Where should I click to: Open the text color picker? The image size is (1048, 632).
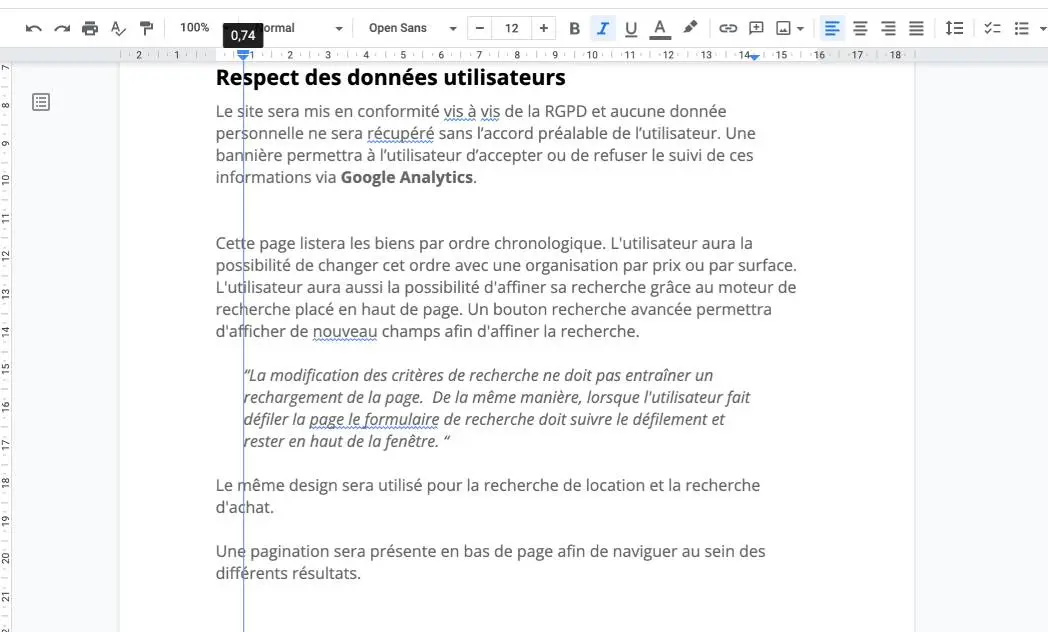(660, 28)
